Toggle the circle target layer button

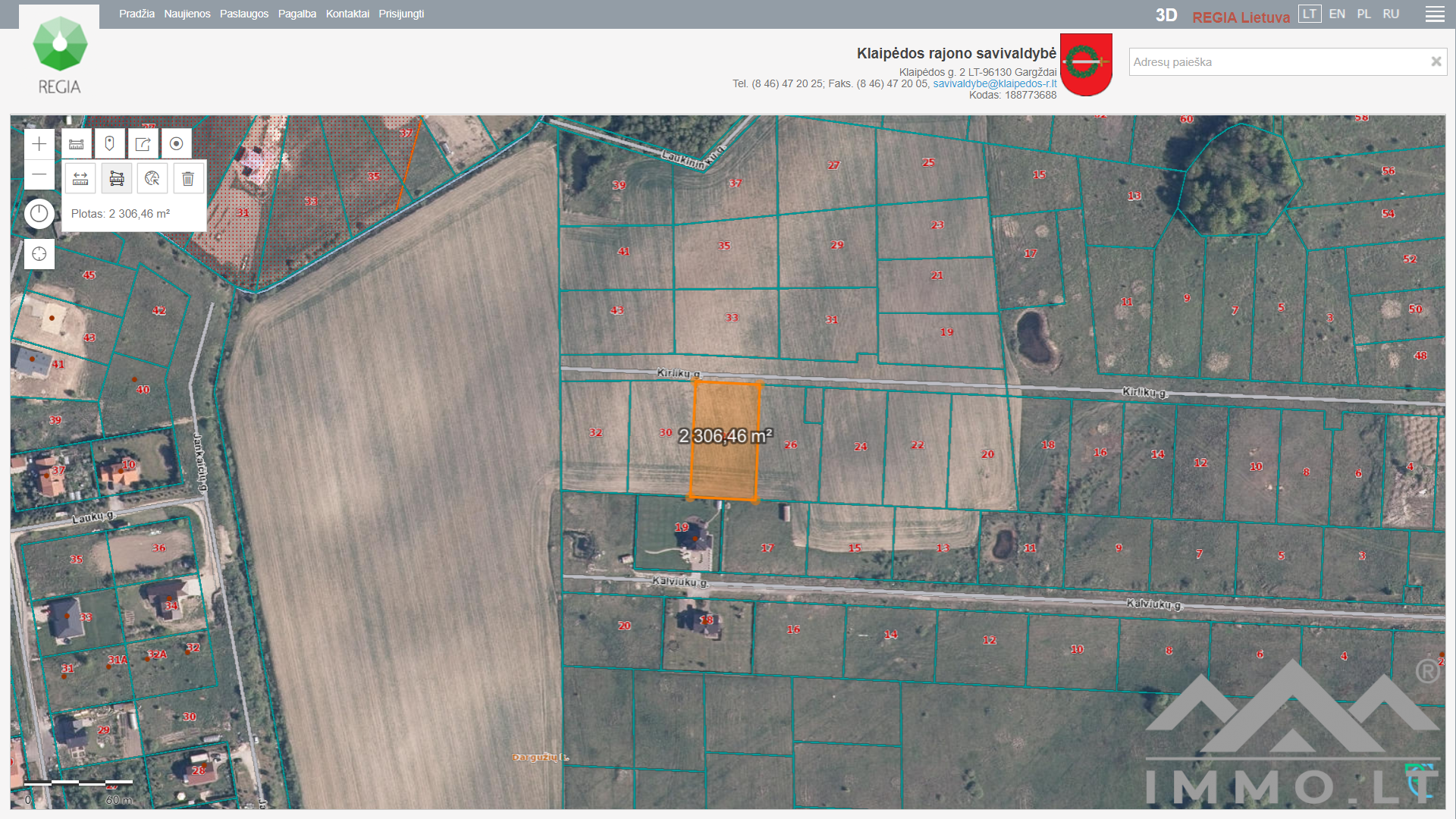(177, 144)
